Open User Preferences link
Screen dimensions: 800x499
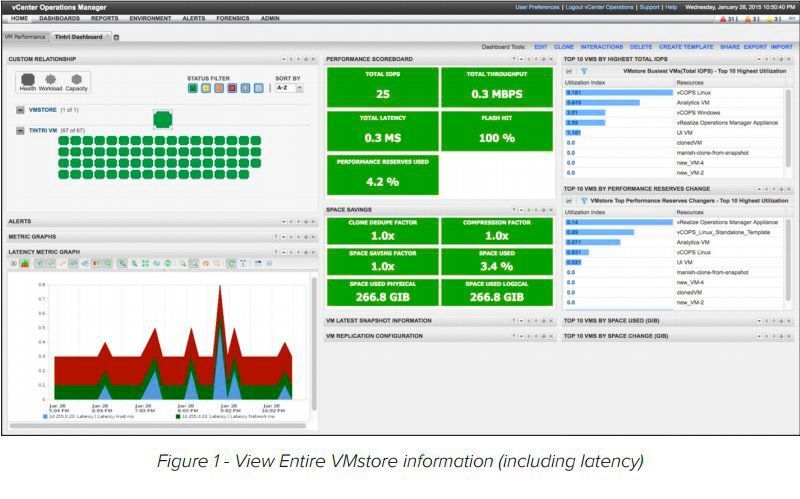537,8
